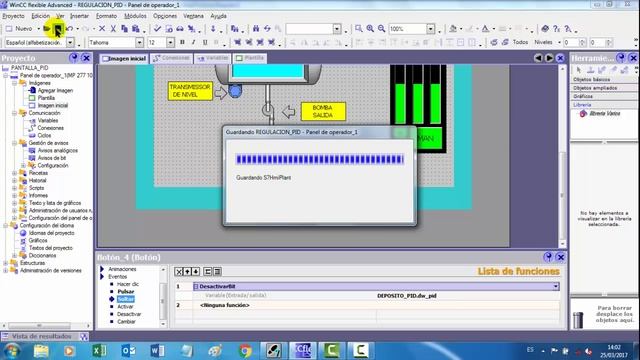This screenshot has height=360, width=640.
Task: Open the zoom percentage 100% dropdown
Action: click(431, 29)
